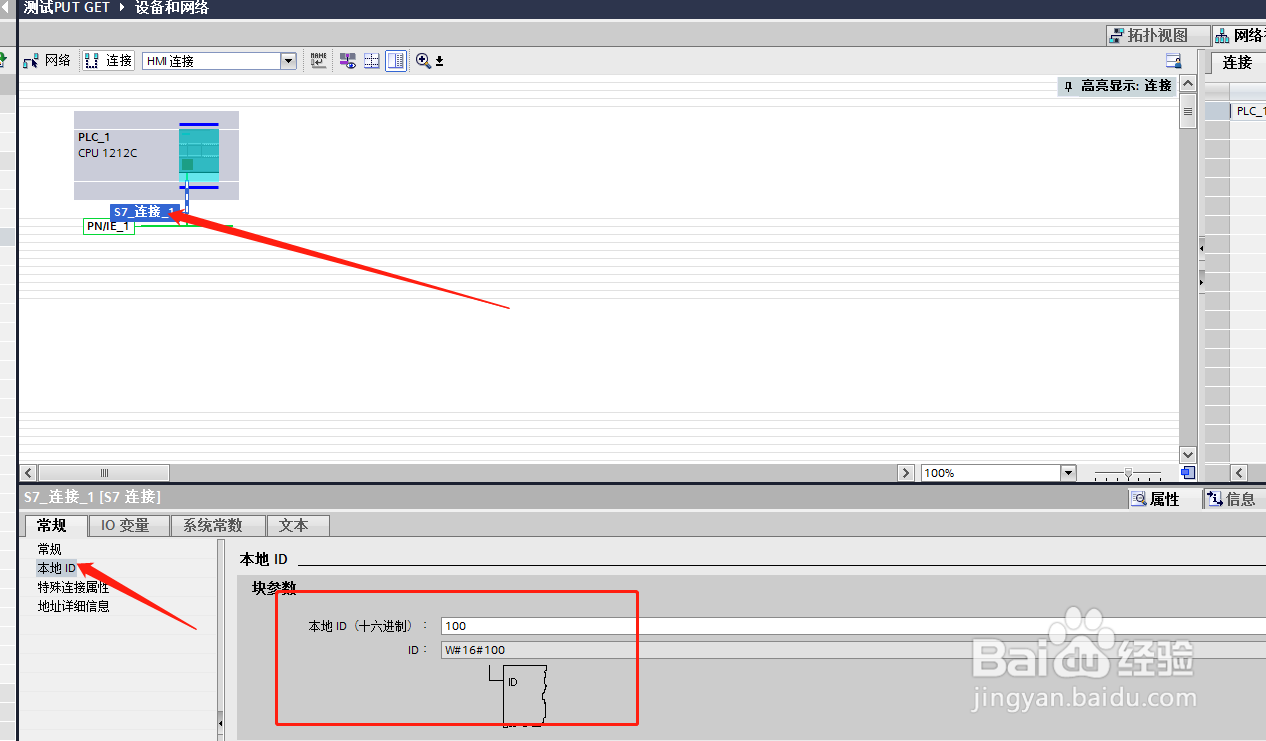The height and width of the screenshot is (741, 1266).
Task: Select 特殊连接属性 in navigation tree
Action: 73,587
